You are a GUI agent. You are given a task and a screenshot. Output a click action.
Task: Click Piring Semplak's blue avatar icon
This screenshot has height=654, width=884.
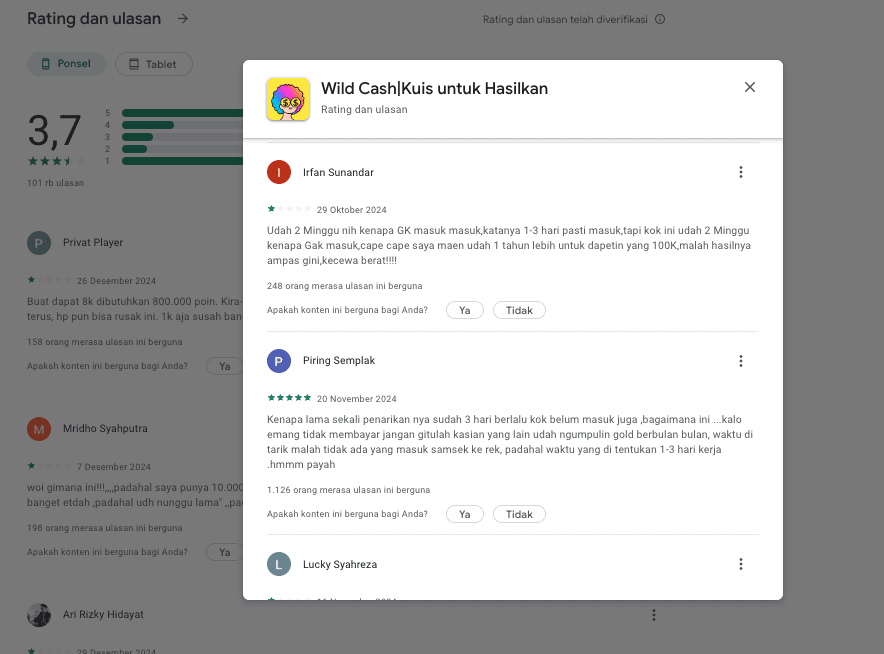(x=279, y=361)
